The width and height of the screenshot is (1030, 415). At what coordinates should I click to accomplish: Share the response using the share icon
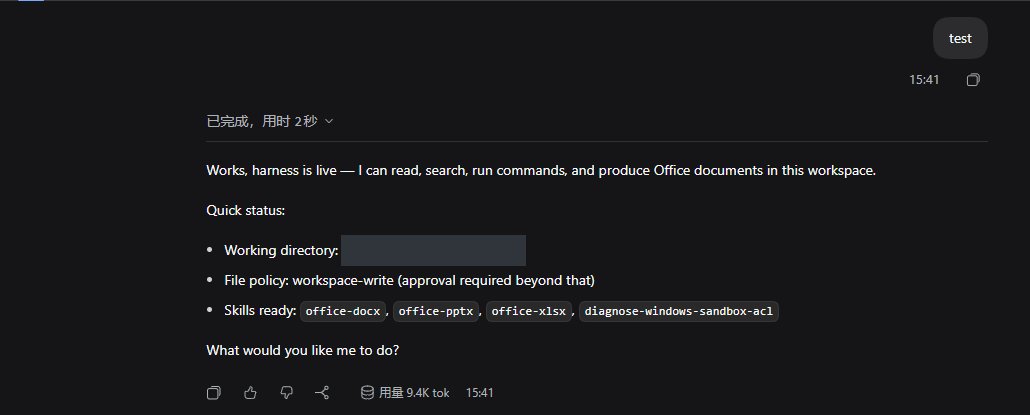click(322, 393)
